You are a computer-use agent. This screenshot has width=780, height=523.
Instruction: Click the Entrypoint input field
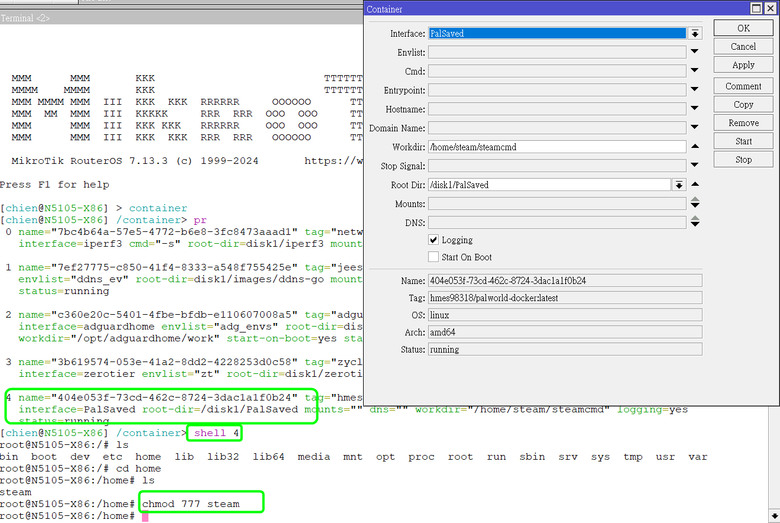click(557, 90)
